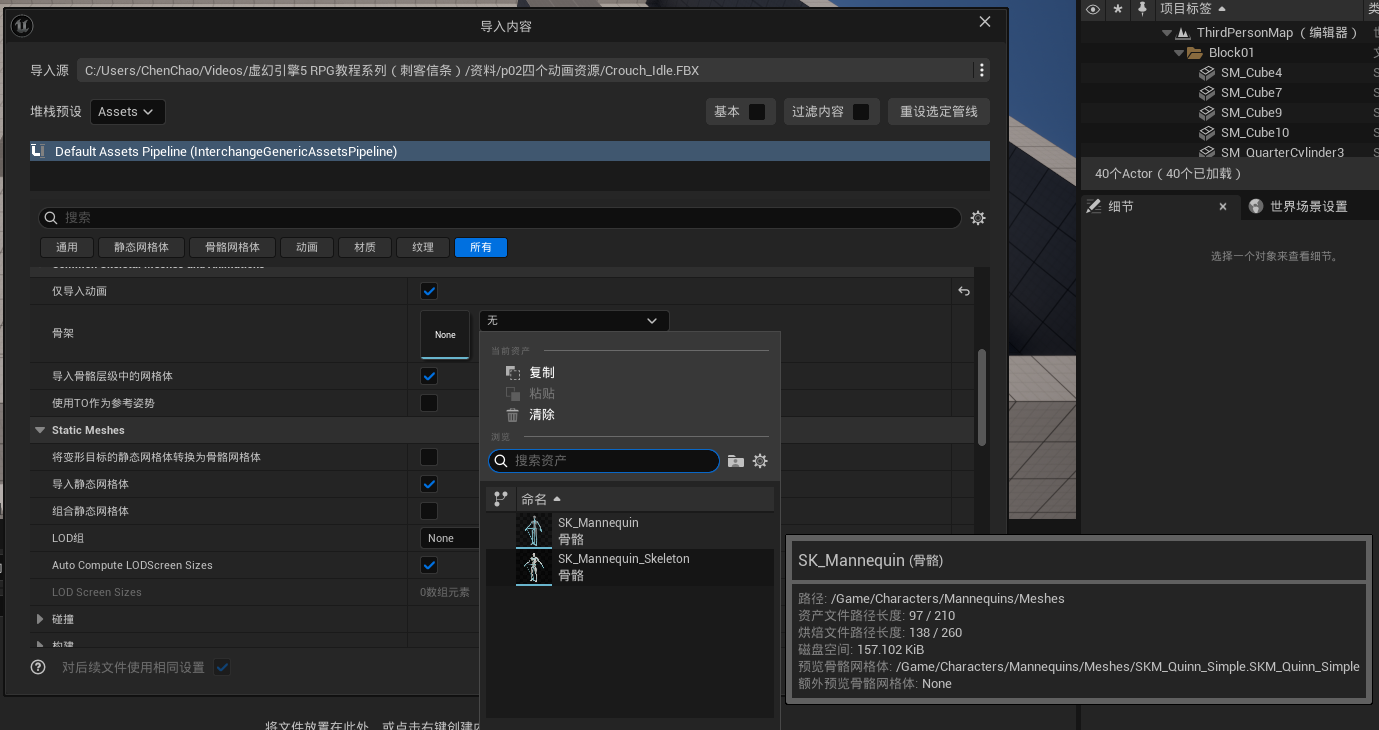Click the trash icon beside 清除

click(x=513, y=414)
